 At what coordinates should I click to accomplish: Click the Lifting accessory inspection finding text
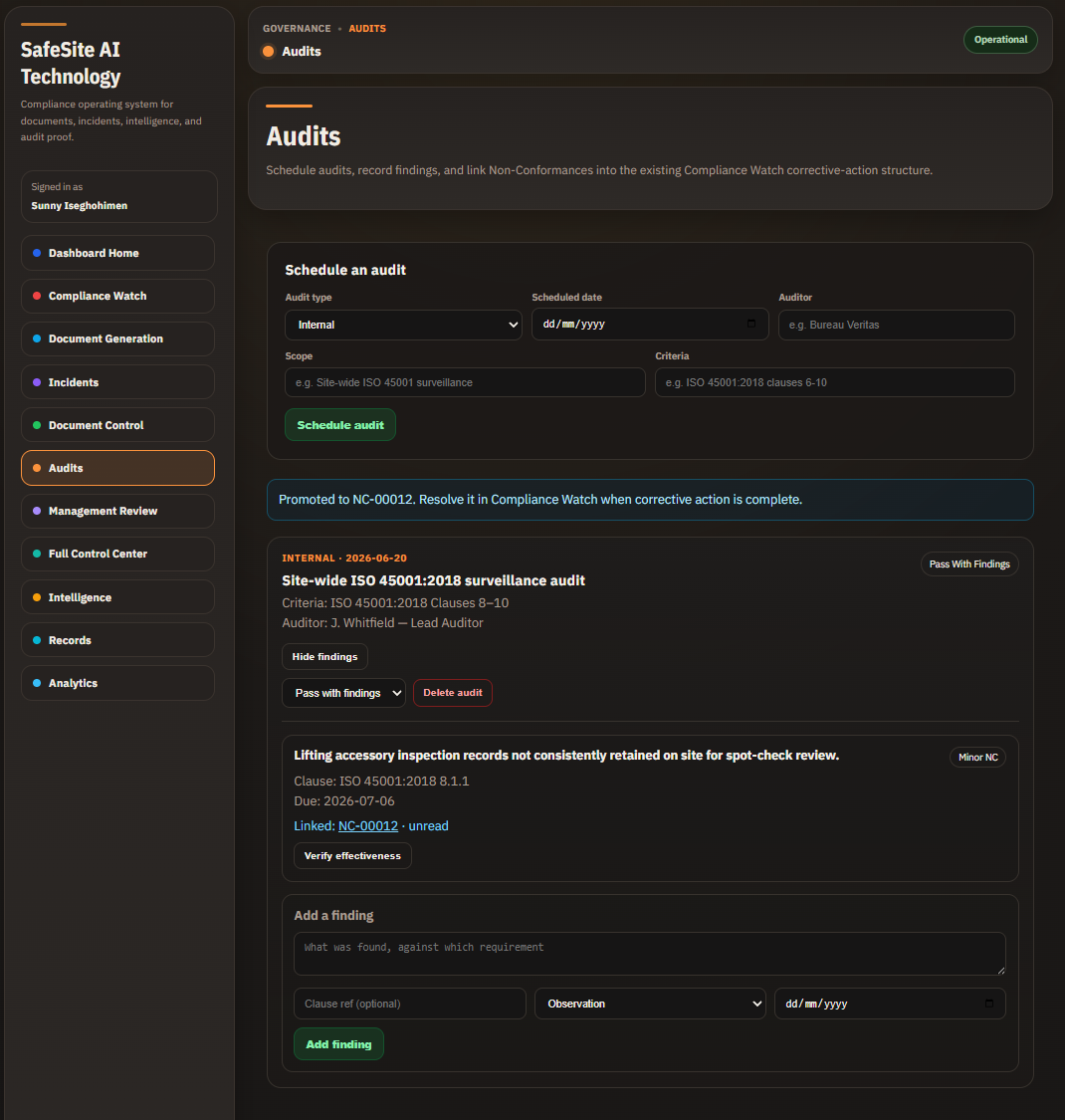[x=566, y=755]
